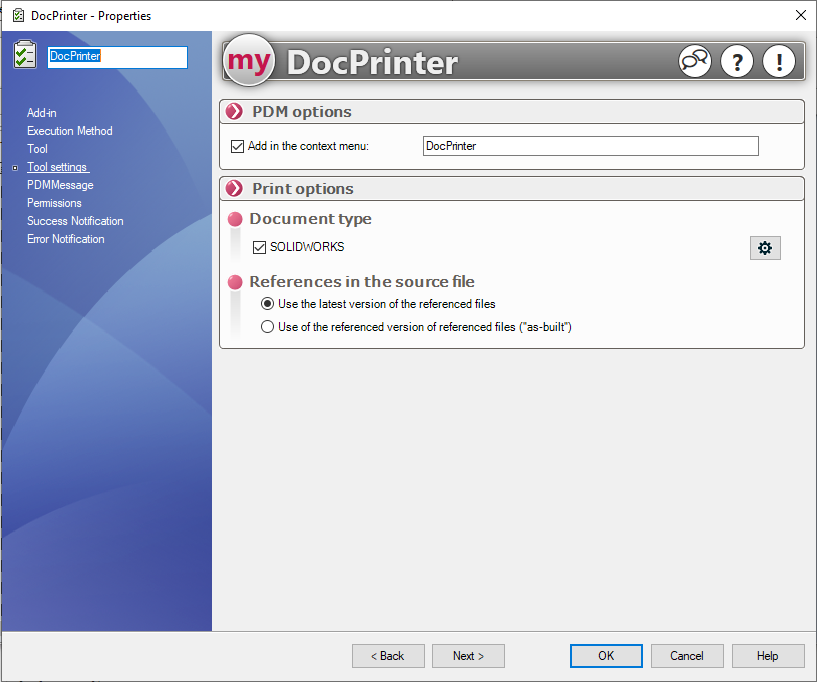Go to Execution Method page

[x=69, y=131]
